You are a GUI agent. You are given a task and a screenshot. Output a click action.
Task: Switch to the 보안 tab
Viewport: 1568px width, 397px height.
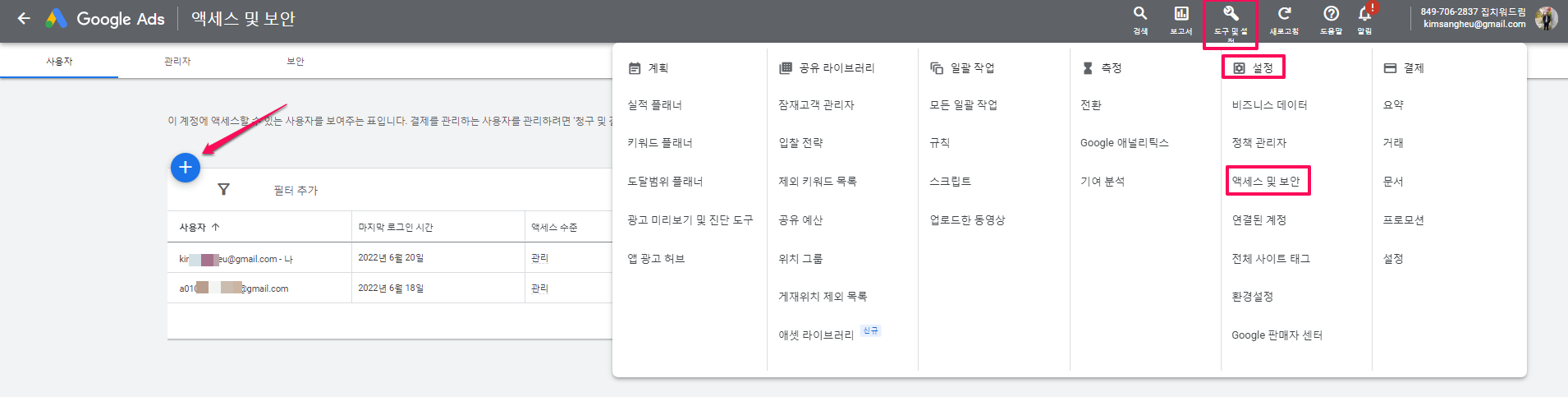point(296,62)
